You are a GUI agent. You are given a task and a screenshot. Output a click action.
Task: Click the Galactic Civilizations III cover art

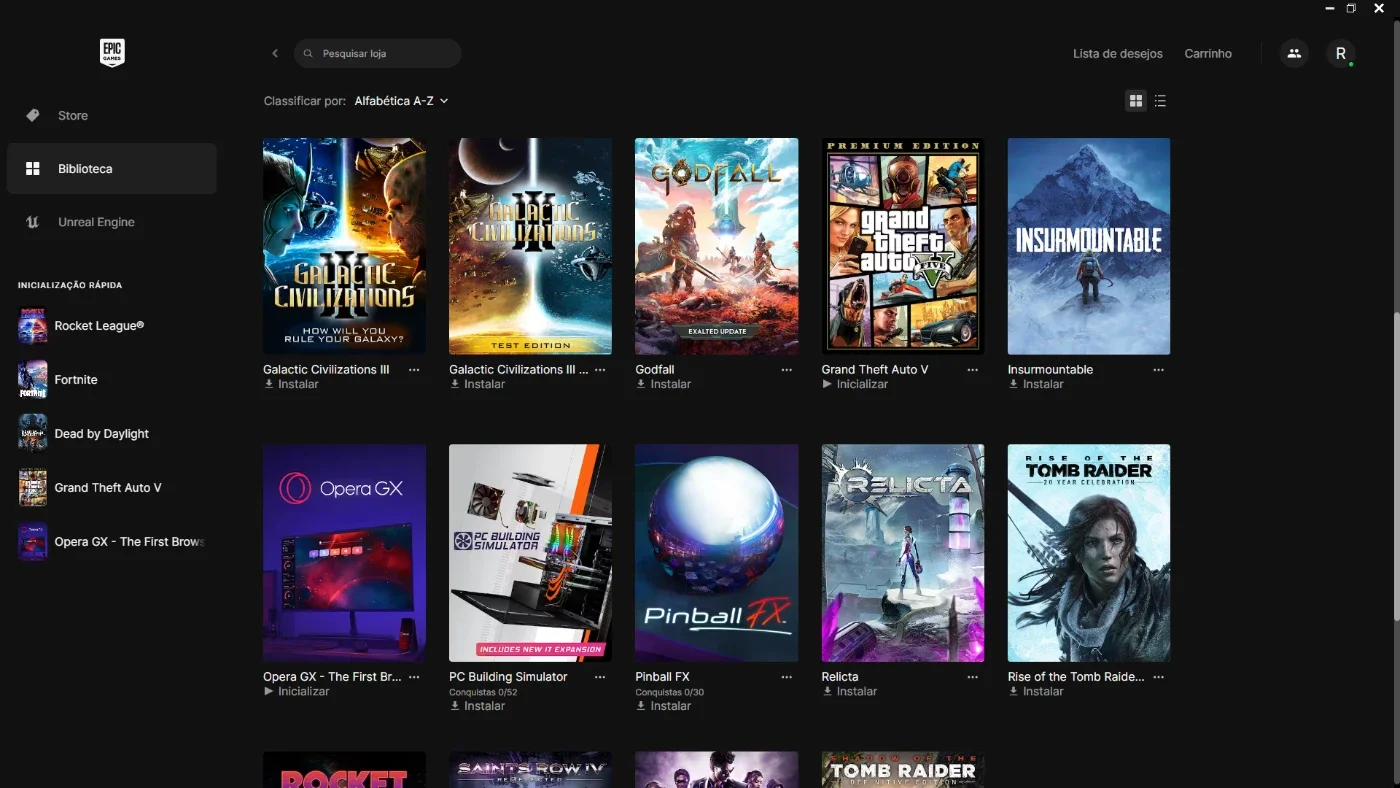[344, 246]
